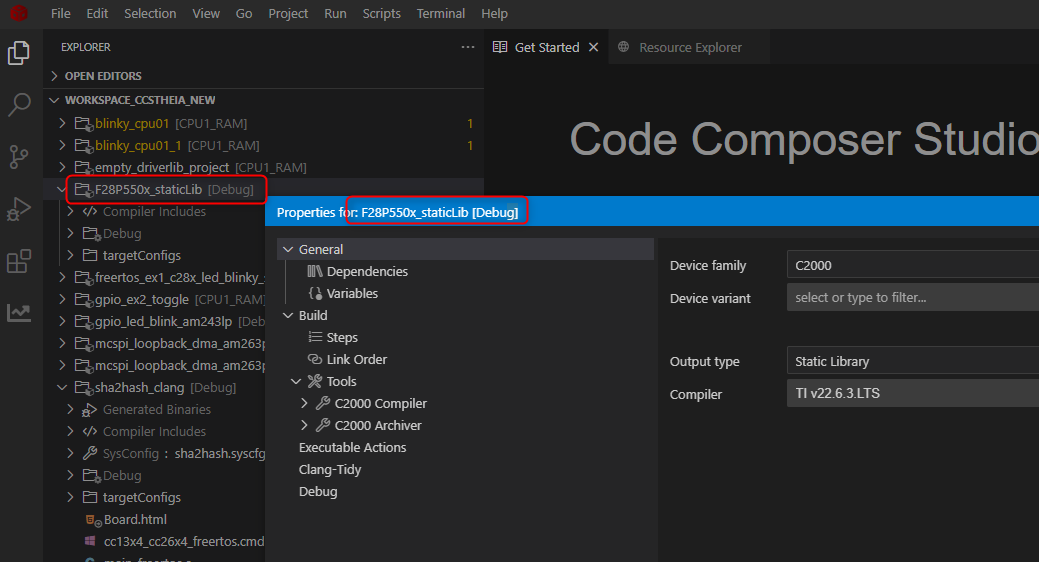
Task: Expand the Open Editors section
Action: pos(54,76)
